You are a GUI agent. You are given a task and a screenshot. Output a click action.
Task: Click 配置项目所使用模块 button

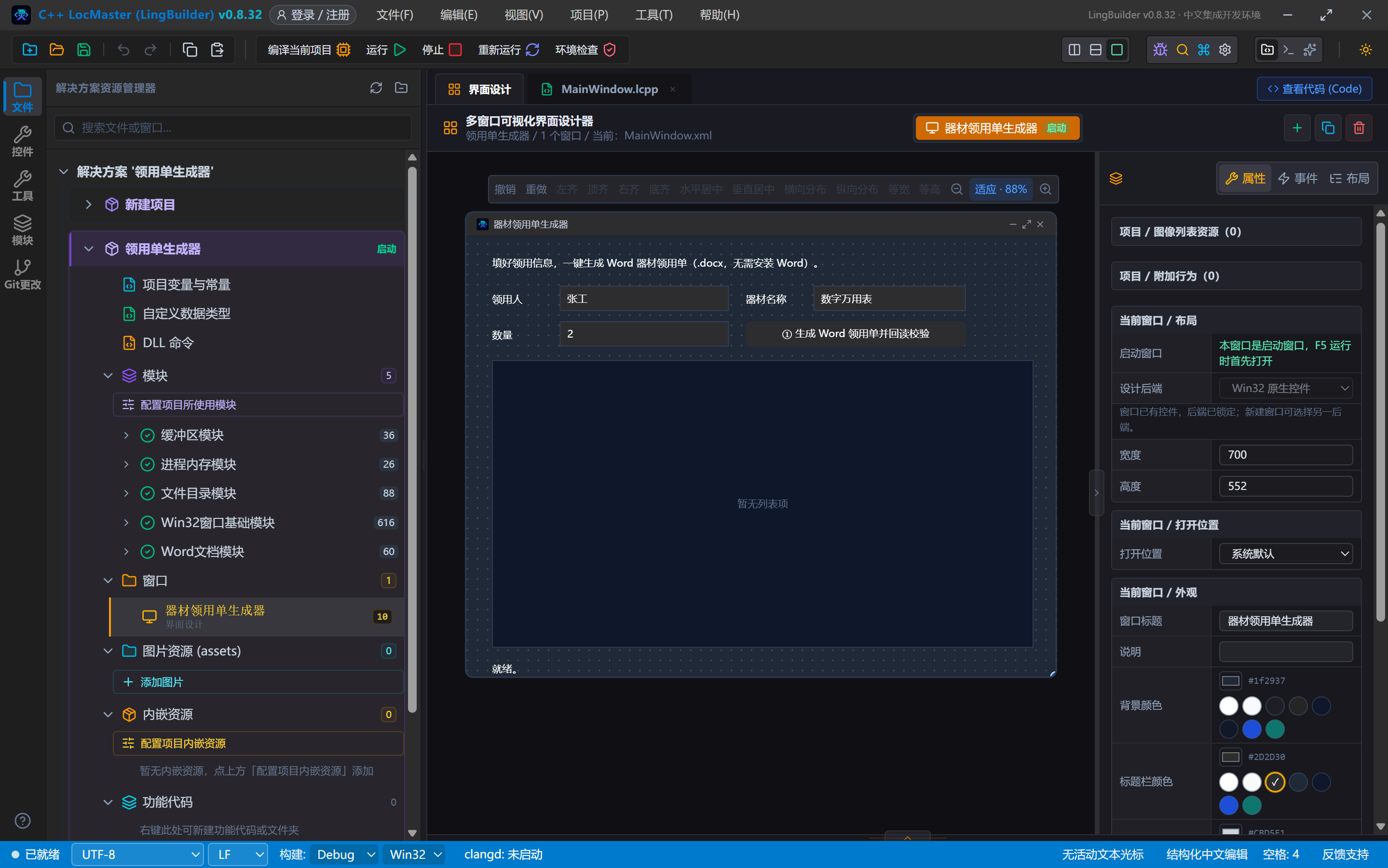[259, 405]
